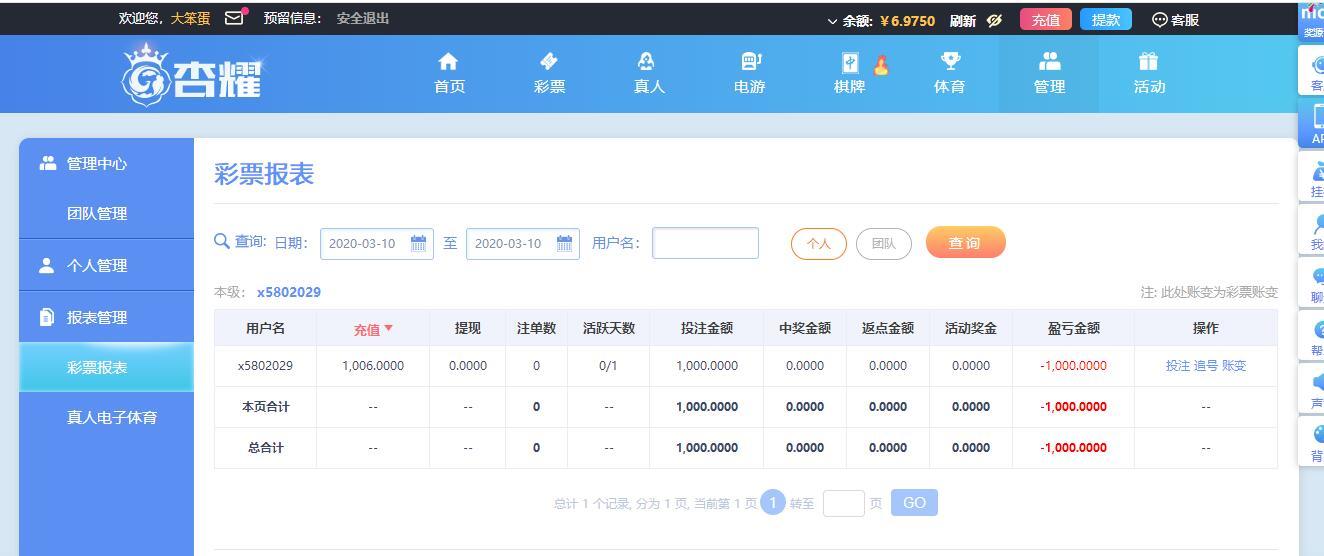Click the 0/1 active days cell

tap(608, 366)
